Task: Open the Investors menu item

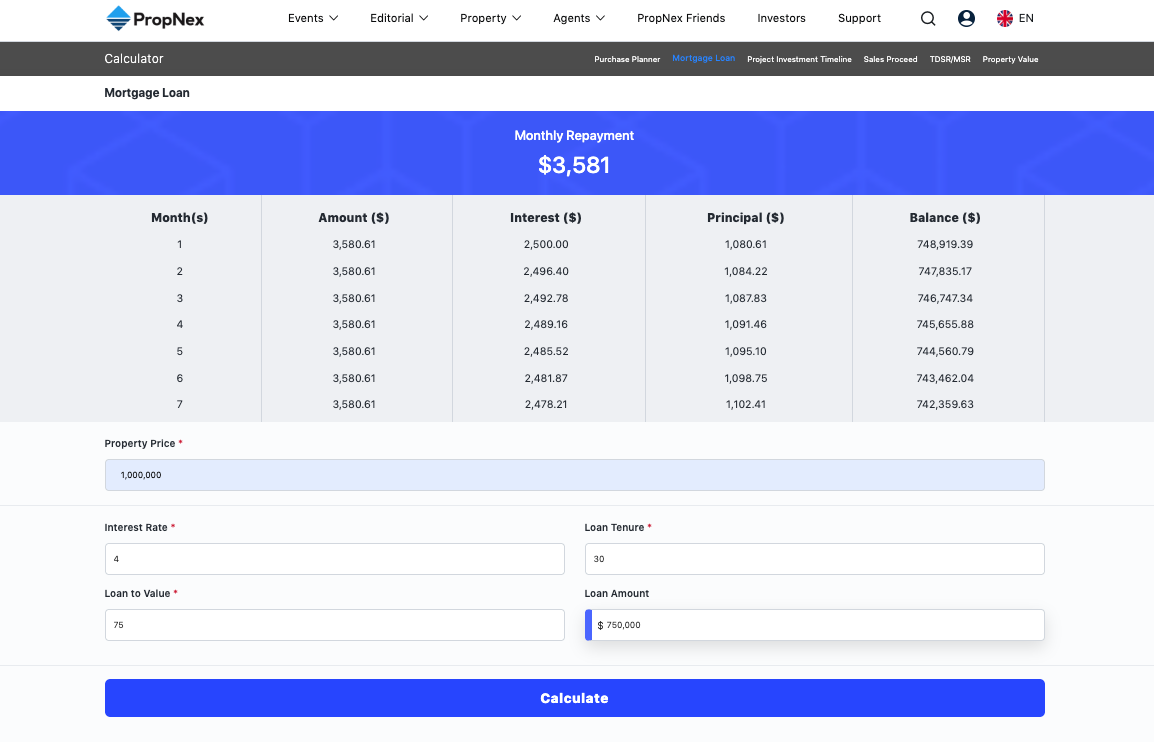Action: 781,18
